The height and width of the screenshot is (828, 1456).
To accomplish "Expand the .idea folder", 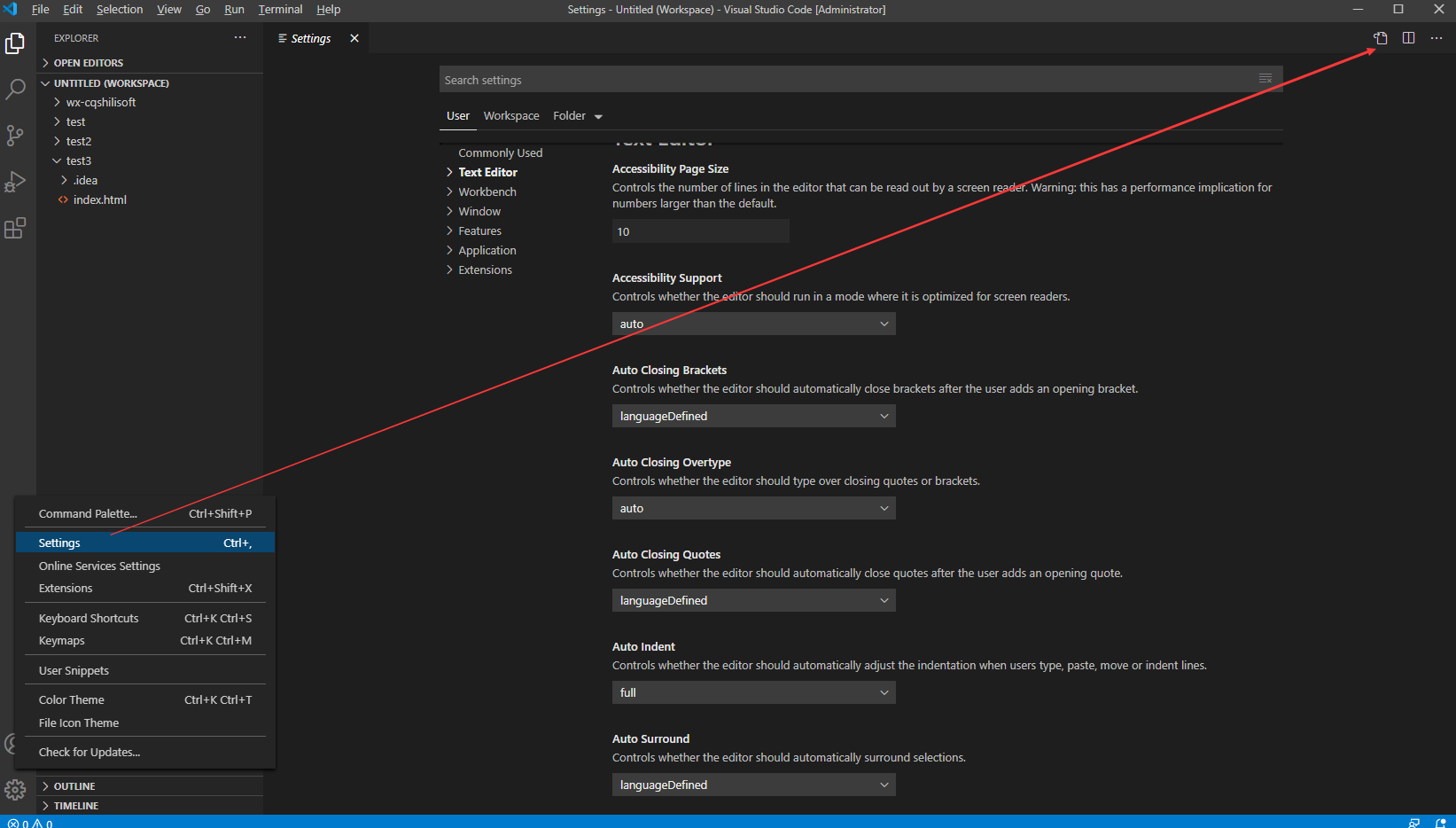I will click(x=151, y=180).
